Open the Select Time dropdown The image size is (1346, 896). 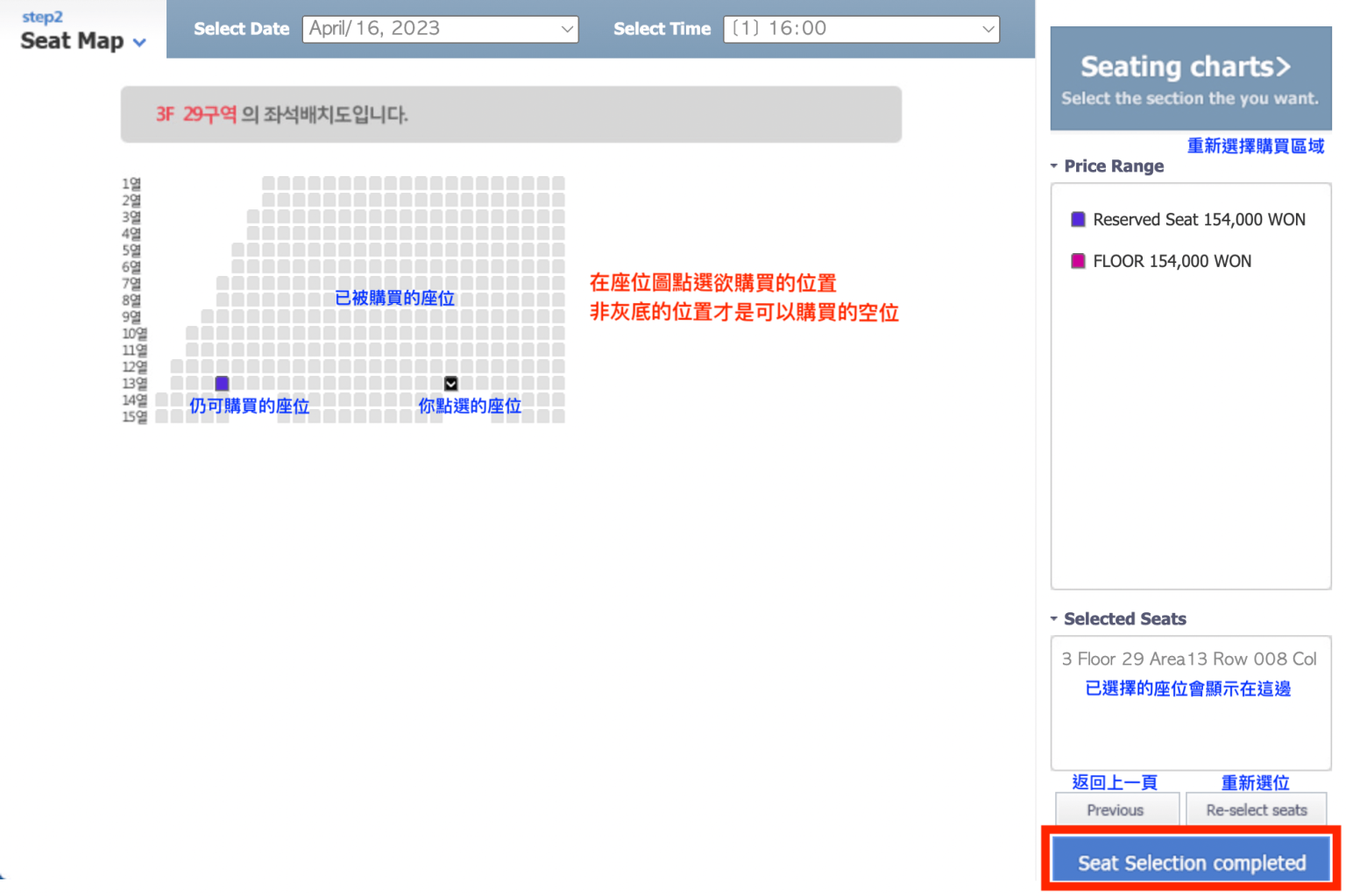tap(861, 29)
